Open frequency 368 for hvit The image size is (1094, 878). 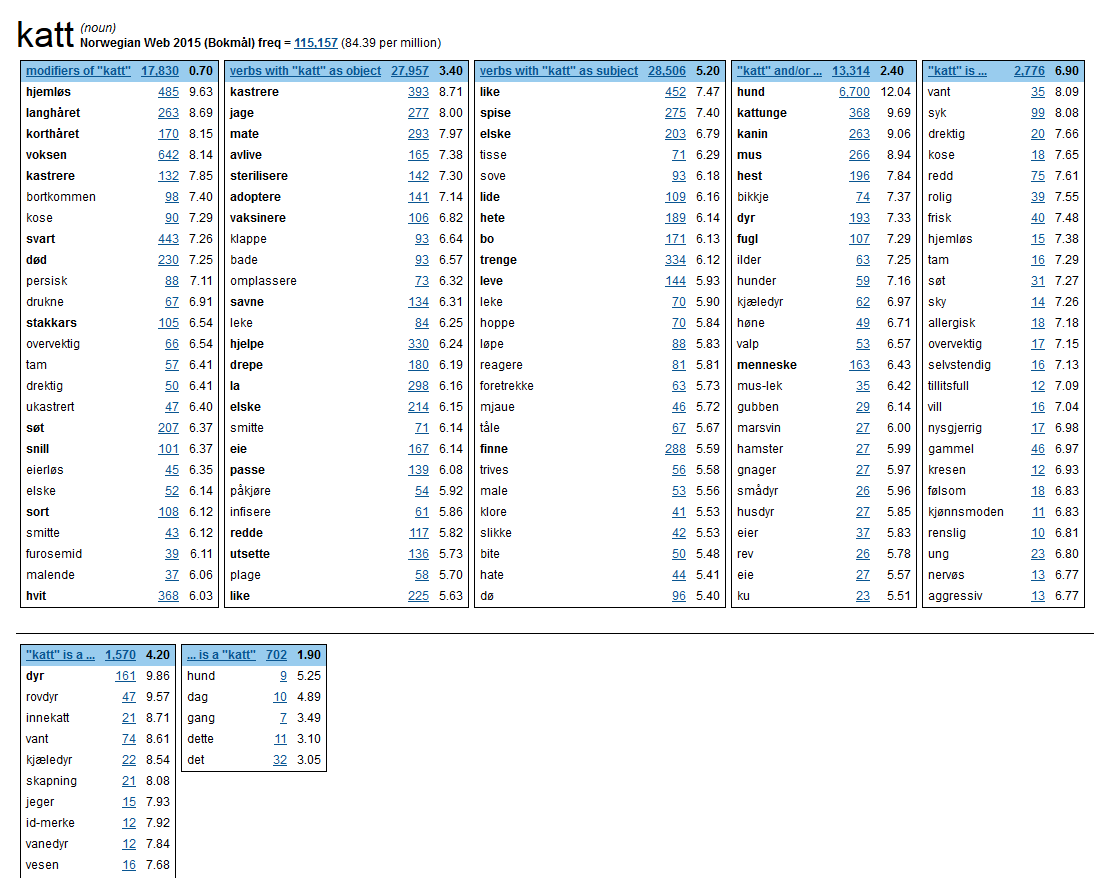tap(168, 595)
